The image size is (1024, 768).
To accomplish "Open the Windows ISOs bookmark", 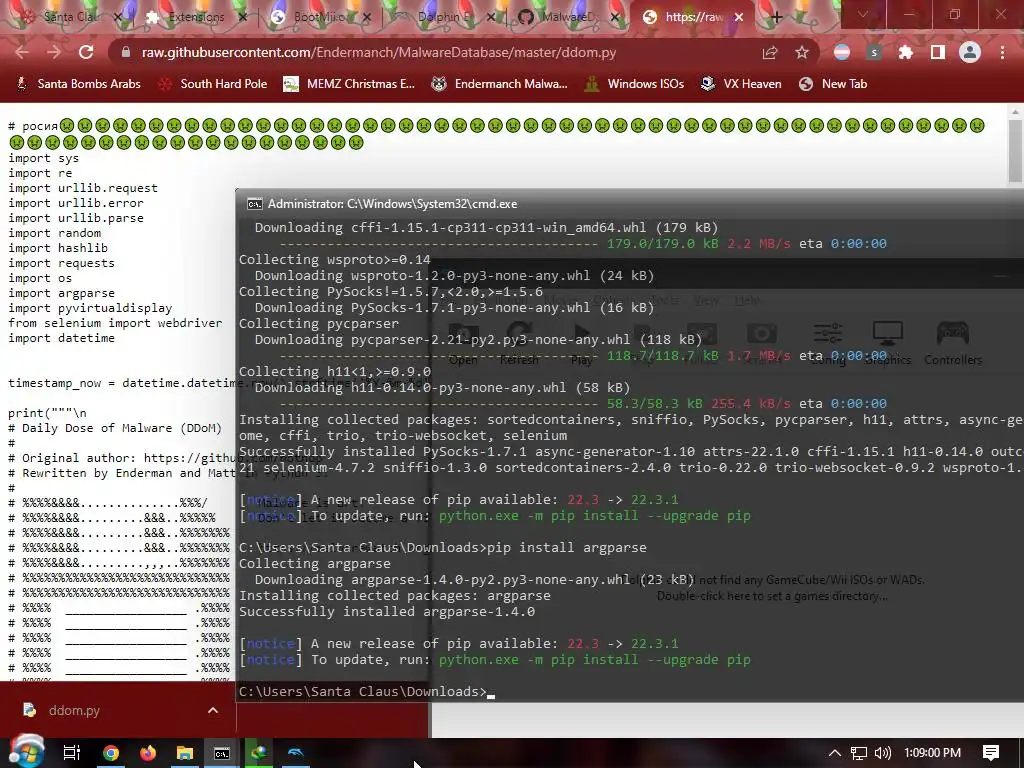I will 634,84.
